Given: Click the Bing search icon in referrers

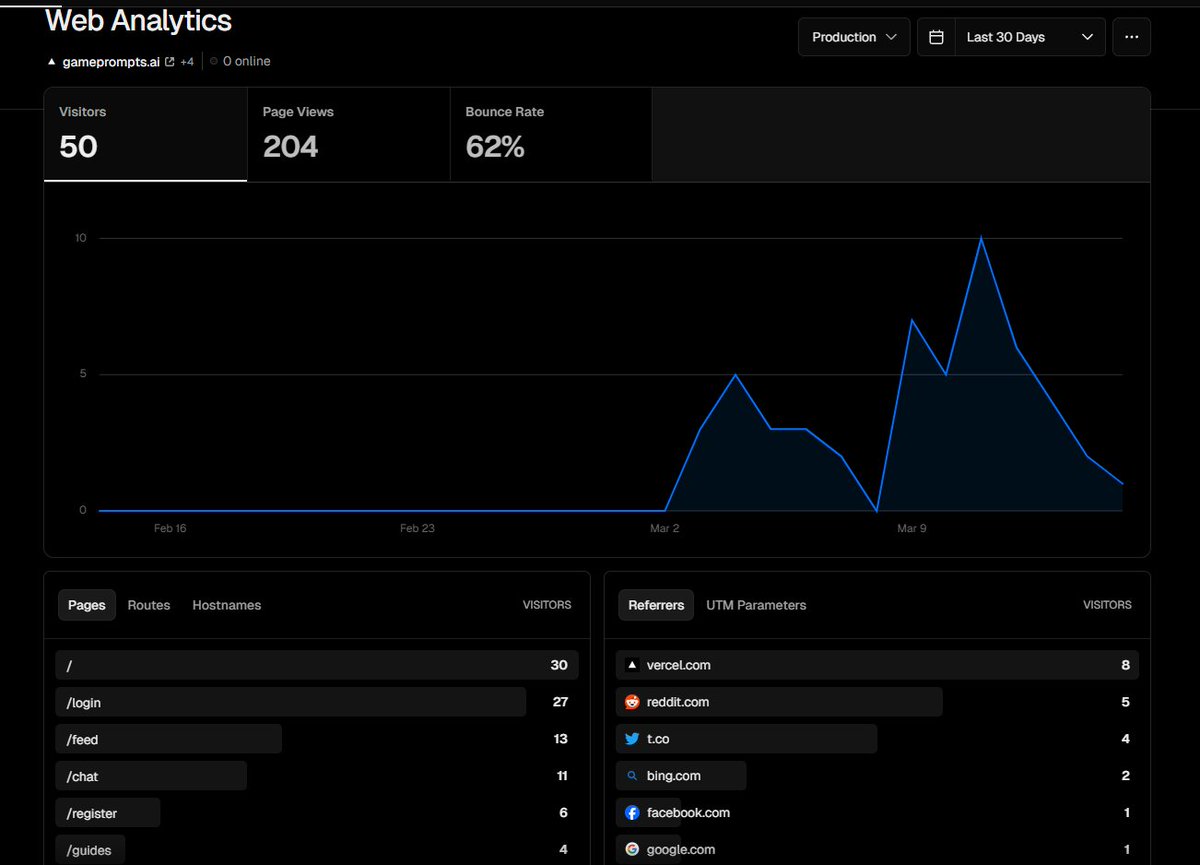Looking at the screenshot, I should (632, 775).
